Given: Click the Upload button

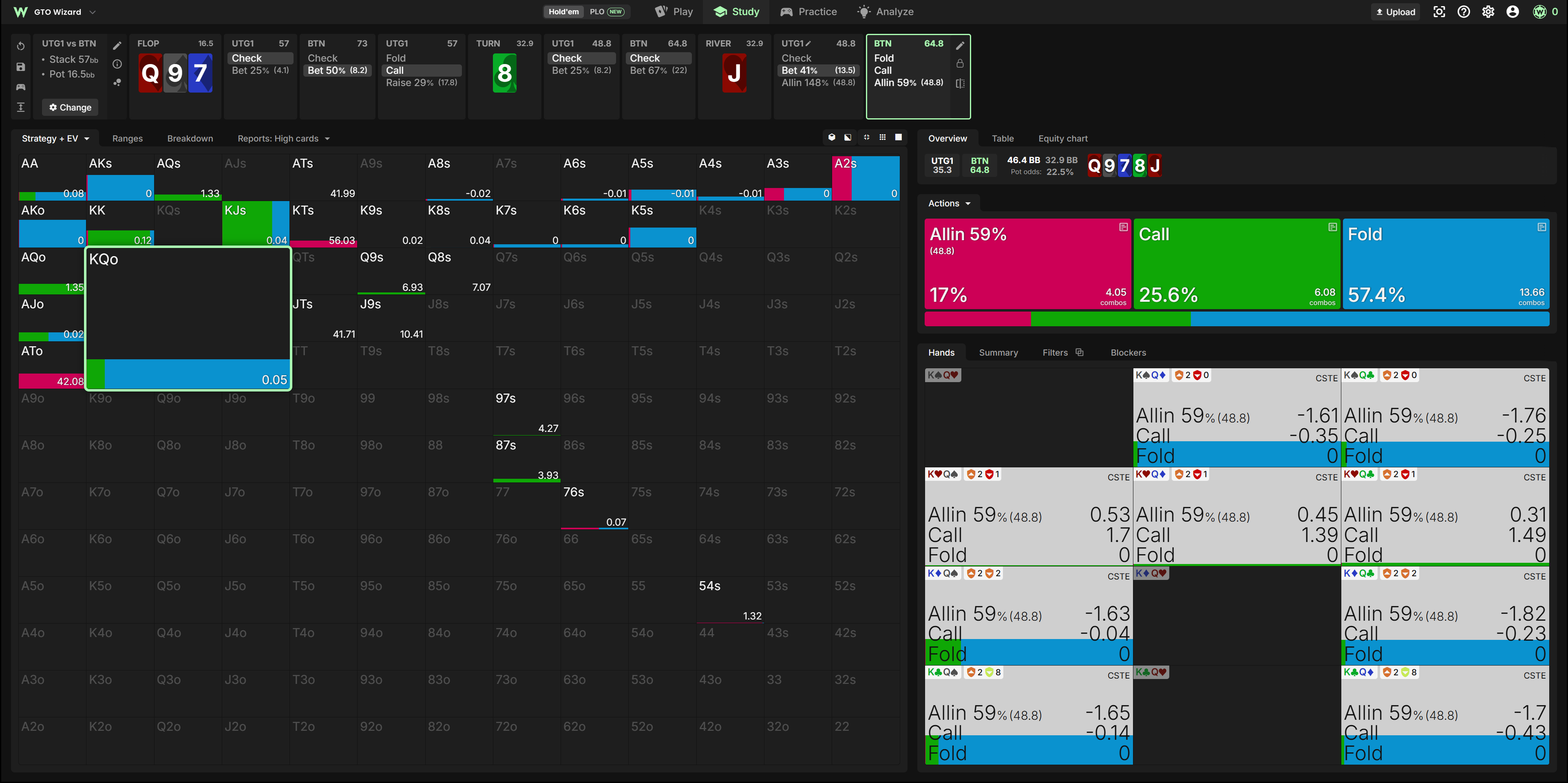Looking at the screenshot, I should [1396, 11].
